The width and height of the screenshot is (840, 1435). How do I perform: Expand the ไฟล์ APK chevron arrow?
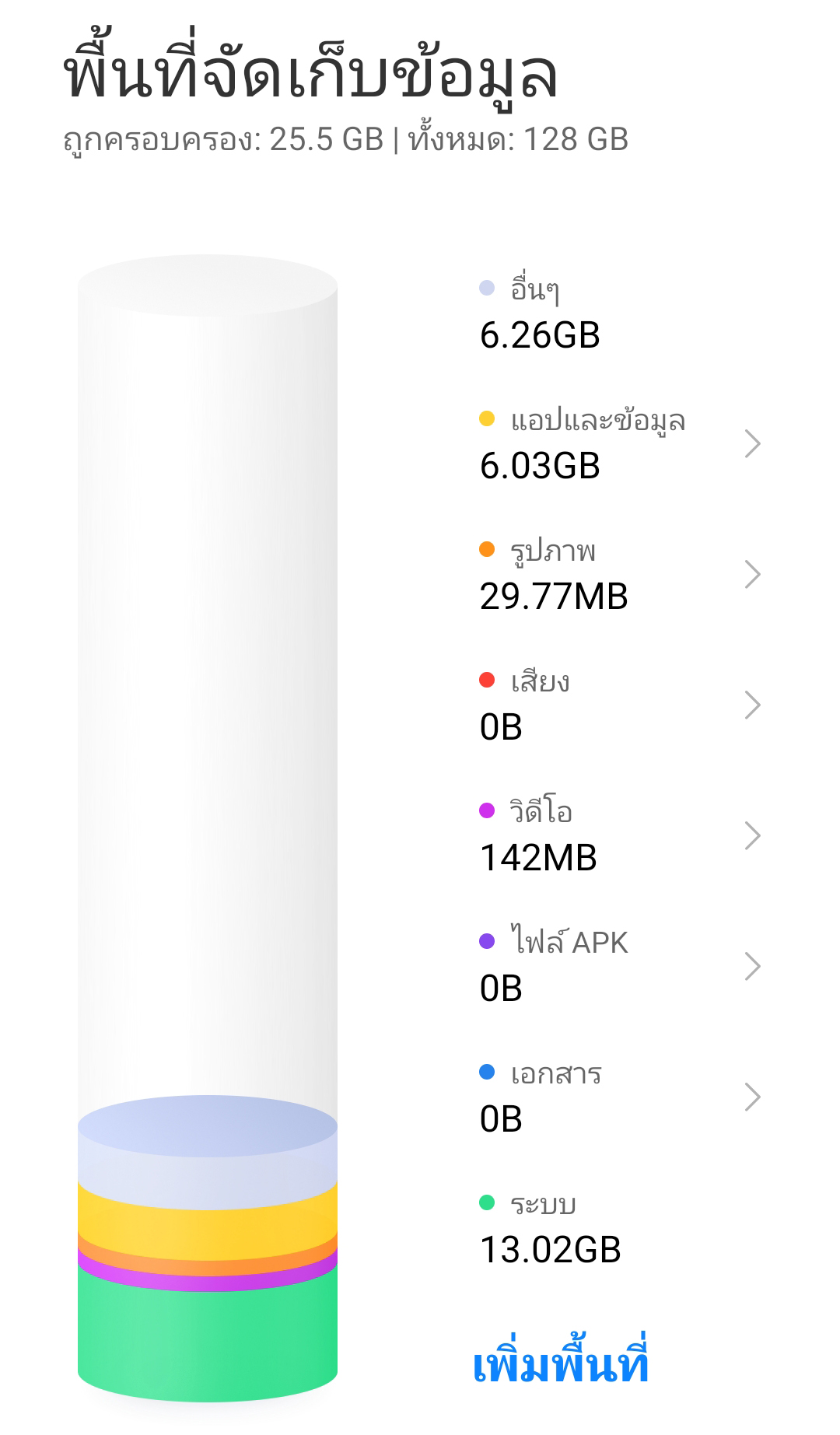[752, 966]
